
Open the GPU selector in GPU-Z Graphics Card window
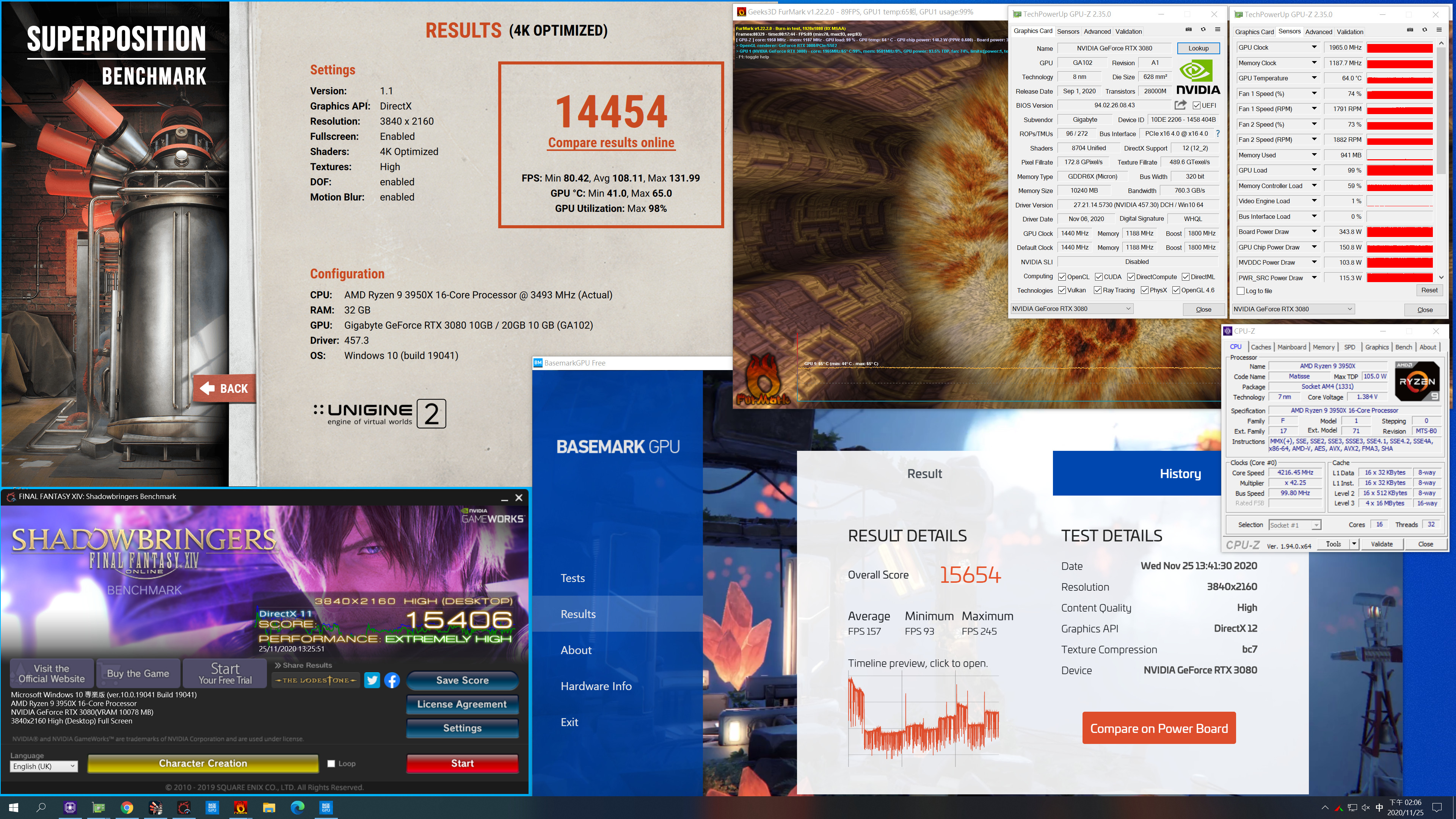pos(1072,309)
